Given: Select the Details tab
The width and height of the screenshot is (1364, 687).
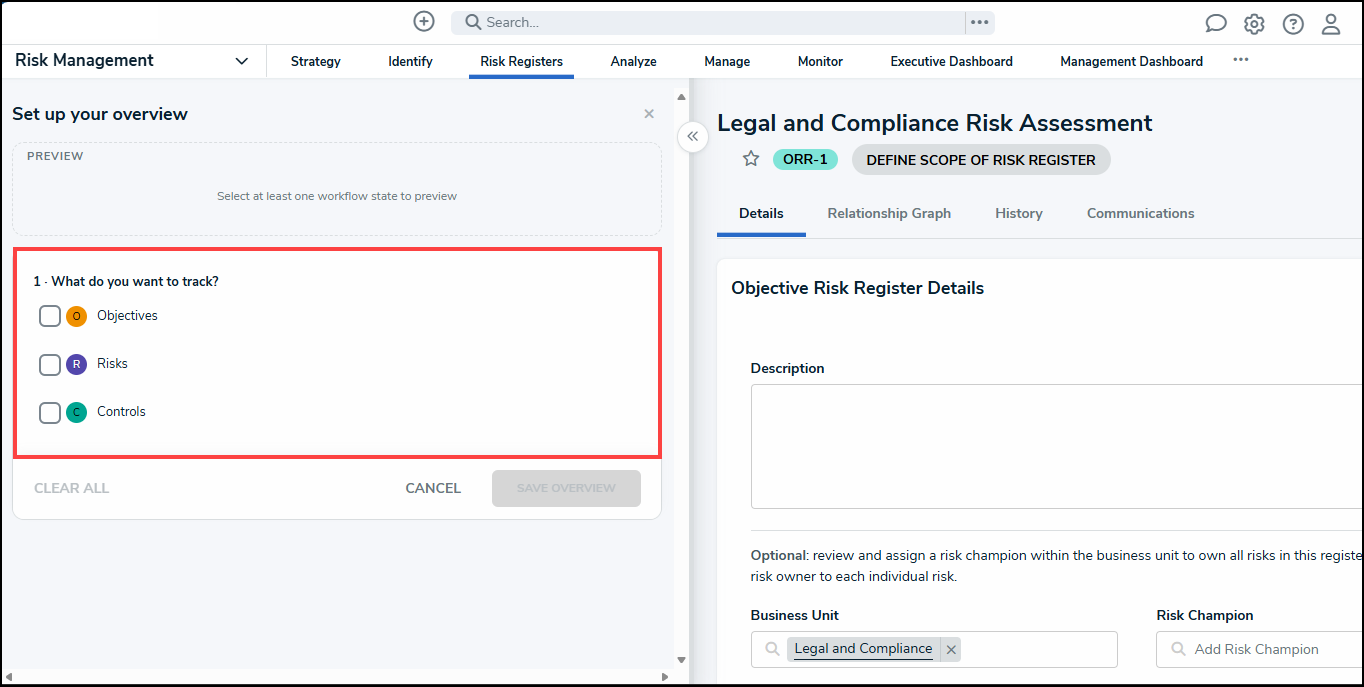Looking at the screenshot, I should [761, 213].
